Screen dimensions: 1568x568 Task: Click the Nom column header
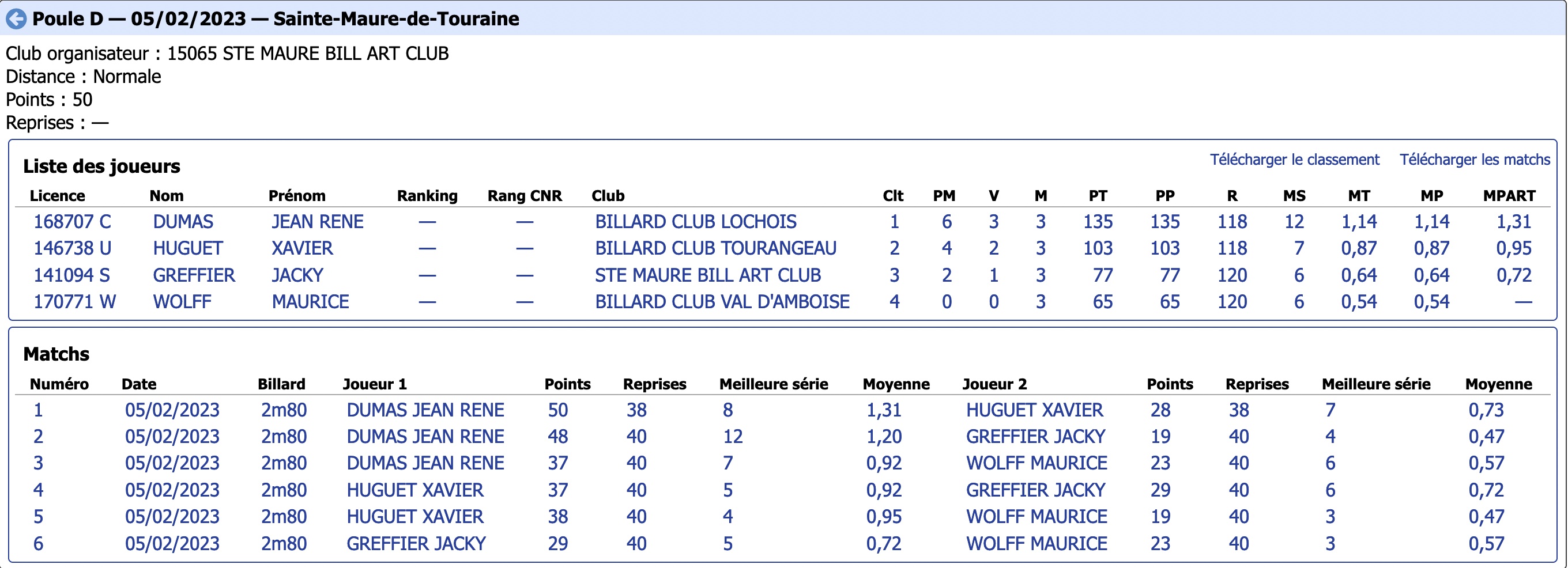(166, 196)
